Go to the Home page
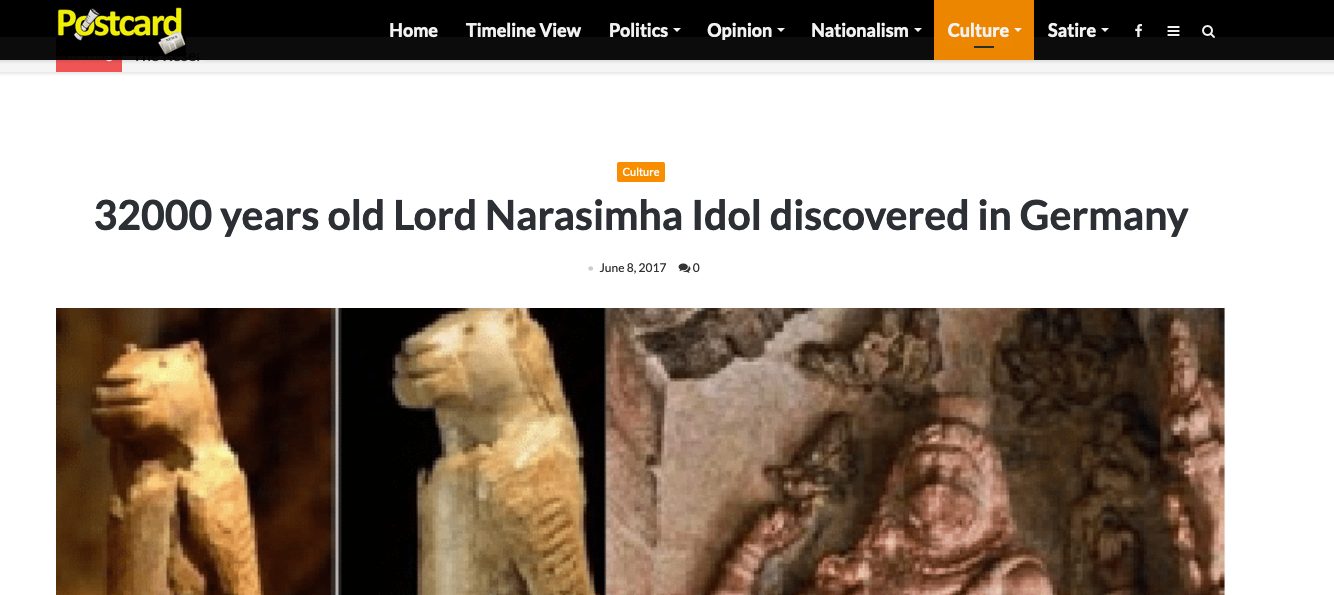The height and width of the screenshot is (595, 1334). point(413,30)
